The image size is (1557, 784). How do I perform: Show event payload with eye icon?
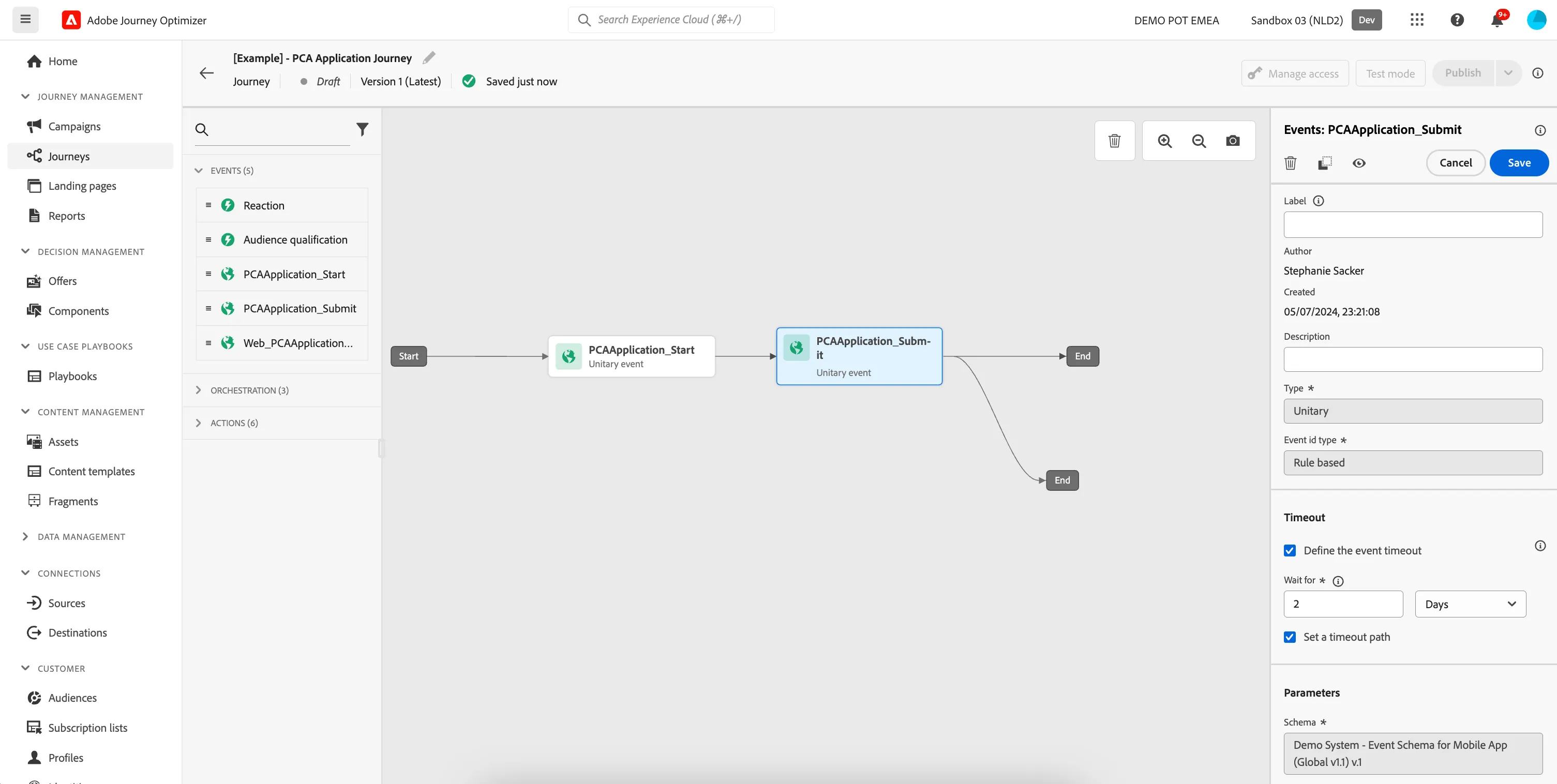click(x=1359, y=163)
